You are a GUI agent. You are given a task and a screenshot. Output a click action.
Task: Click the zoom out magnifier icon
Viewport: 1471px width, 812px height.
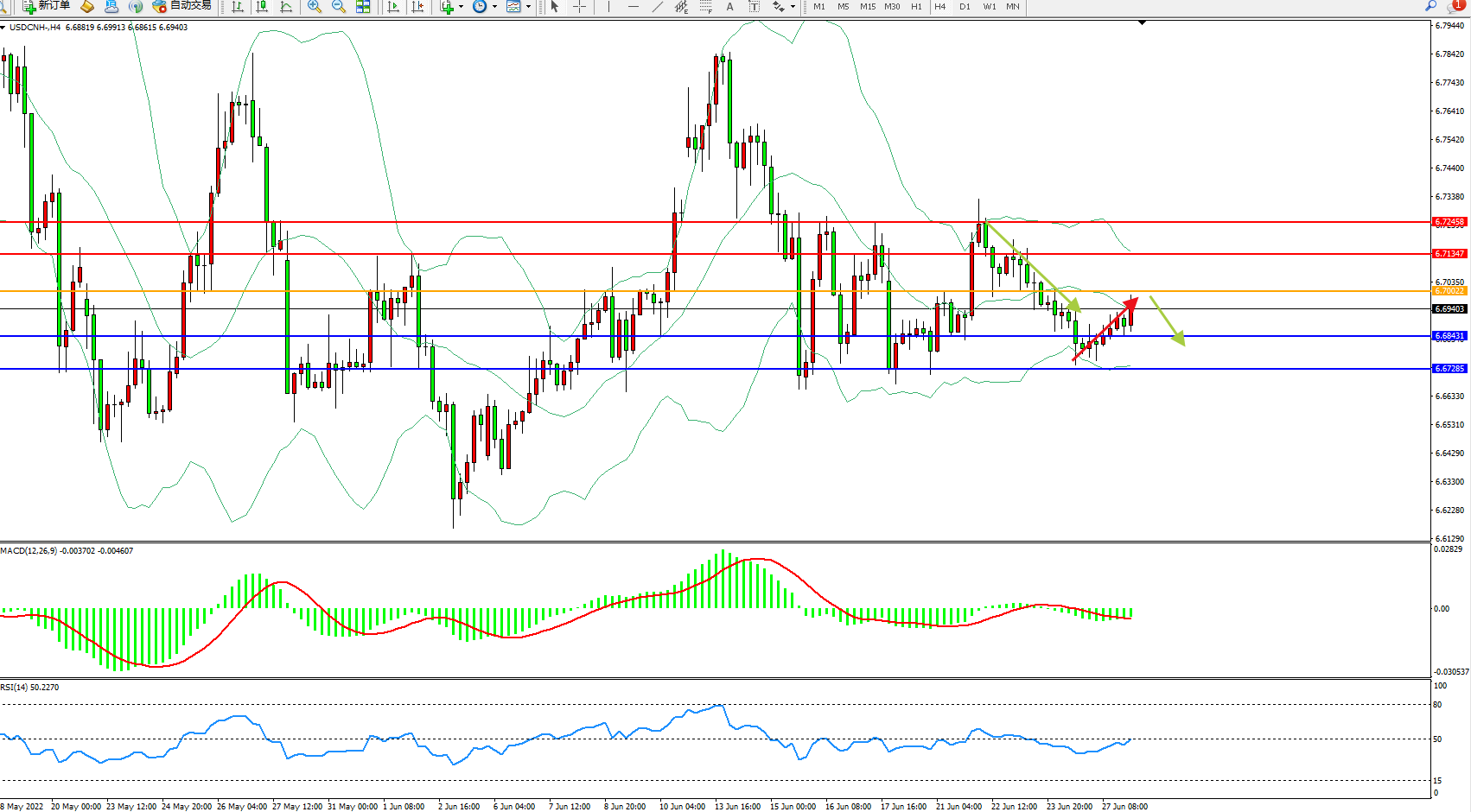[339, 6]
